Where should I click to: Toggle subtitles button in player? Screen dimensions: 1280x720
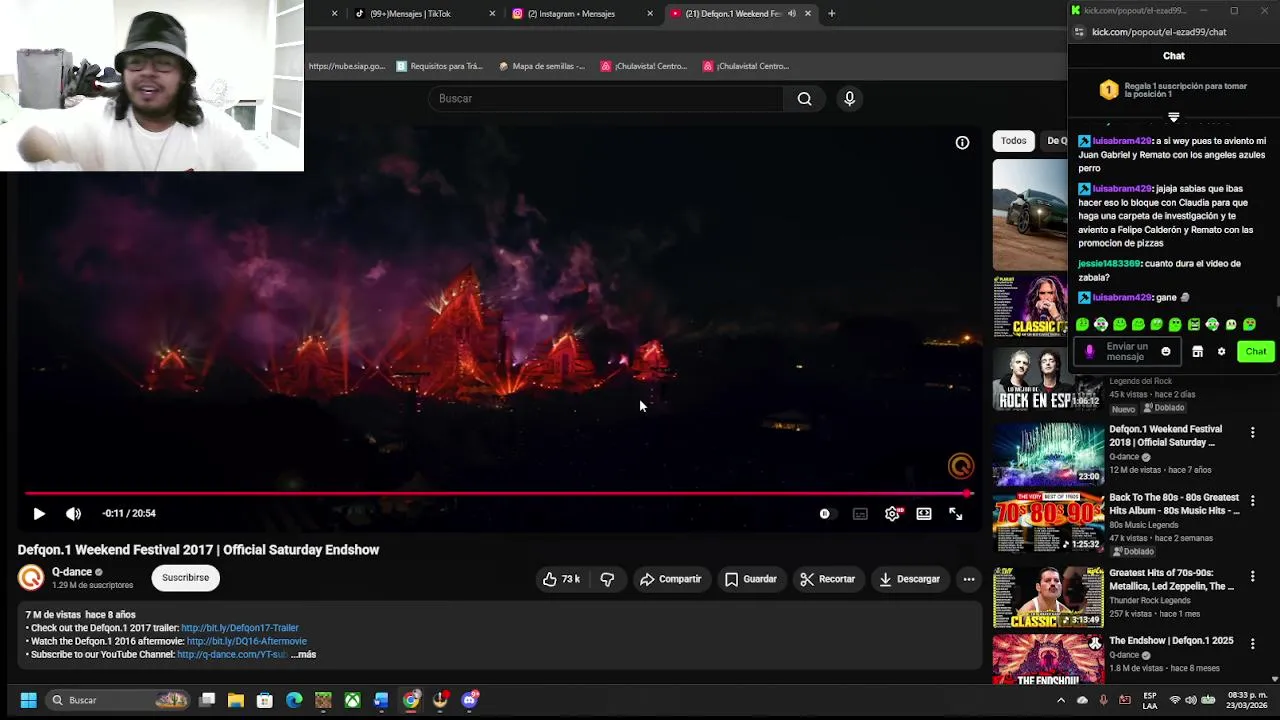[860, 514]
